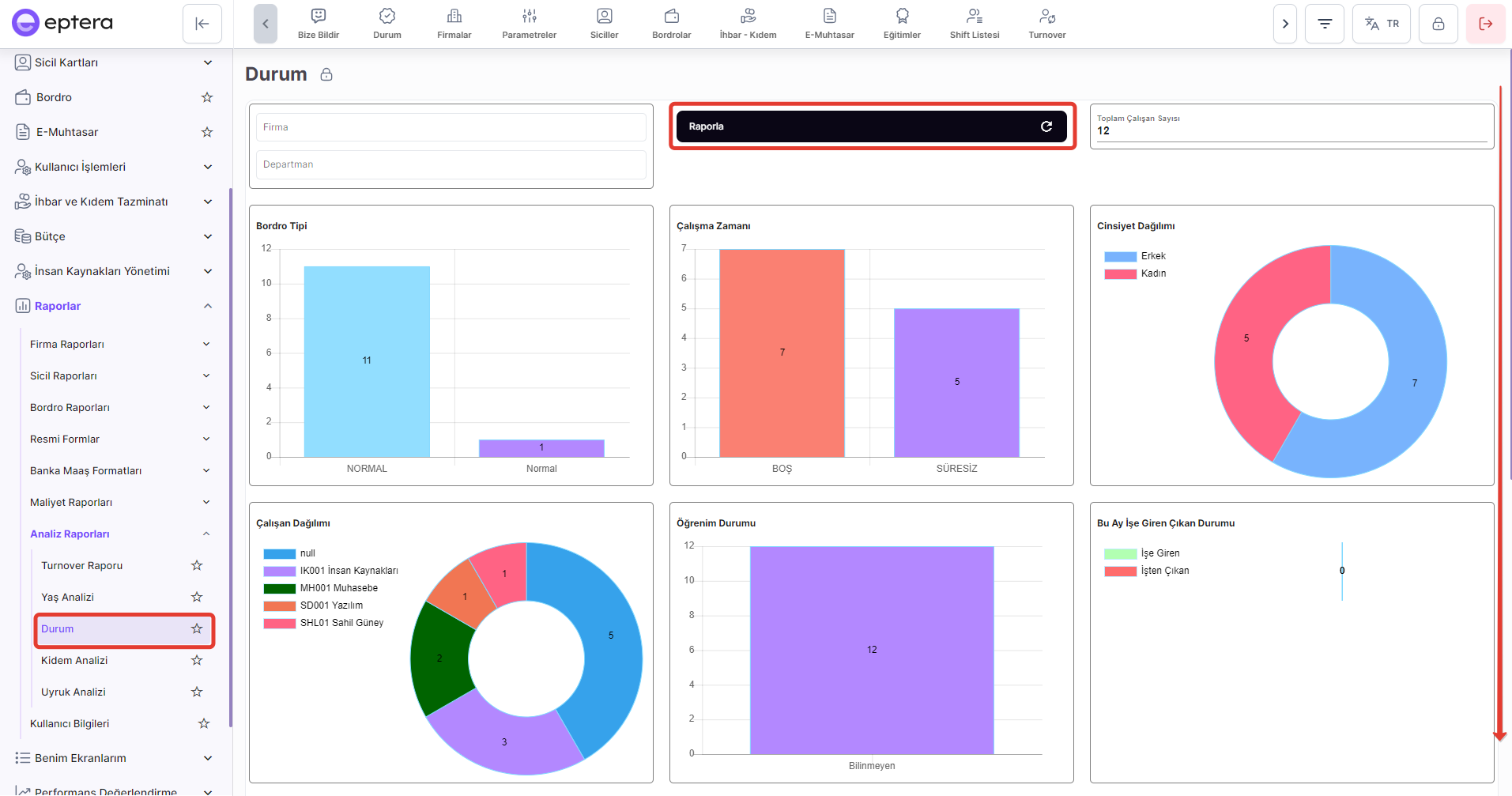Click the Firma input field
This screenshot has width=1512, height=796.
pos(451,127)
